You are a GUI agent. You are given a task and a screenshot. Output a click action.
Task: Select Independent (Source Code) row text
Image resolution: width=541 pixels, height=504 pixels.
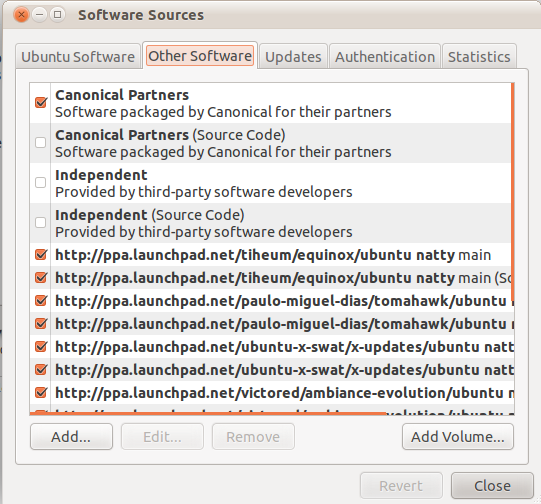tap(150, 215)
